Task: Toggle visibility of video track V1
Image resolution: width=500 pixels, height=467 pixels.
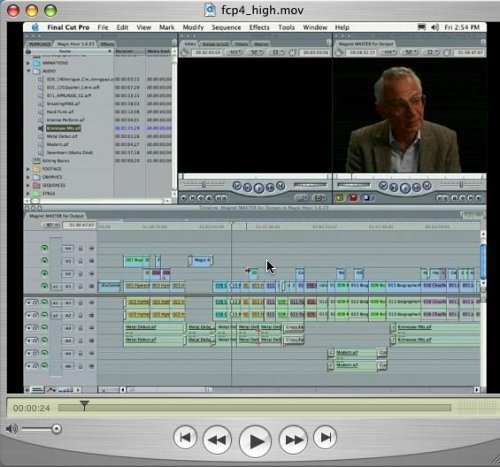Action: click(44, 286)
